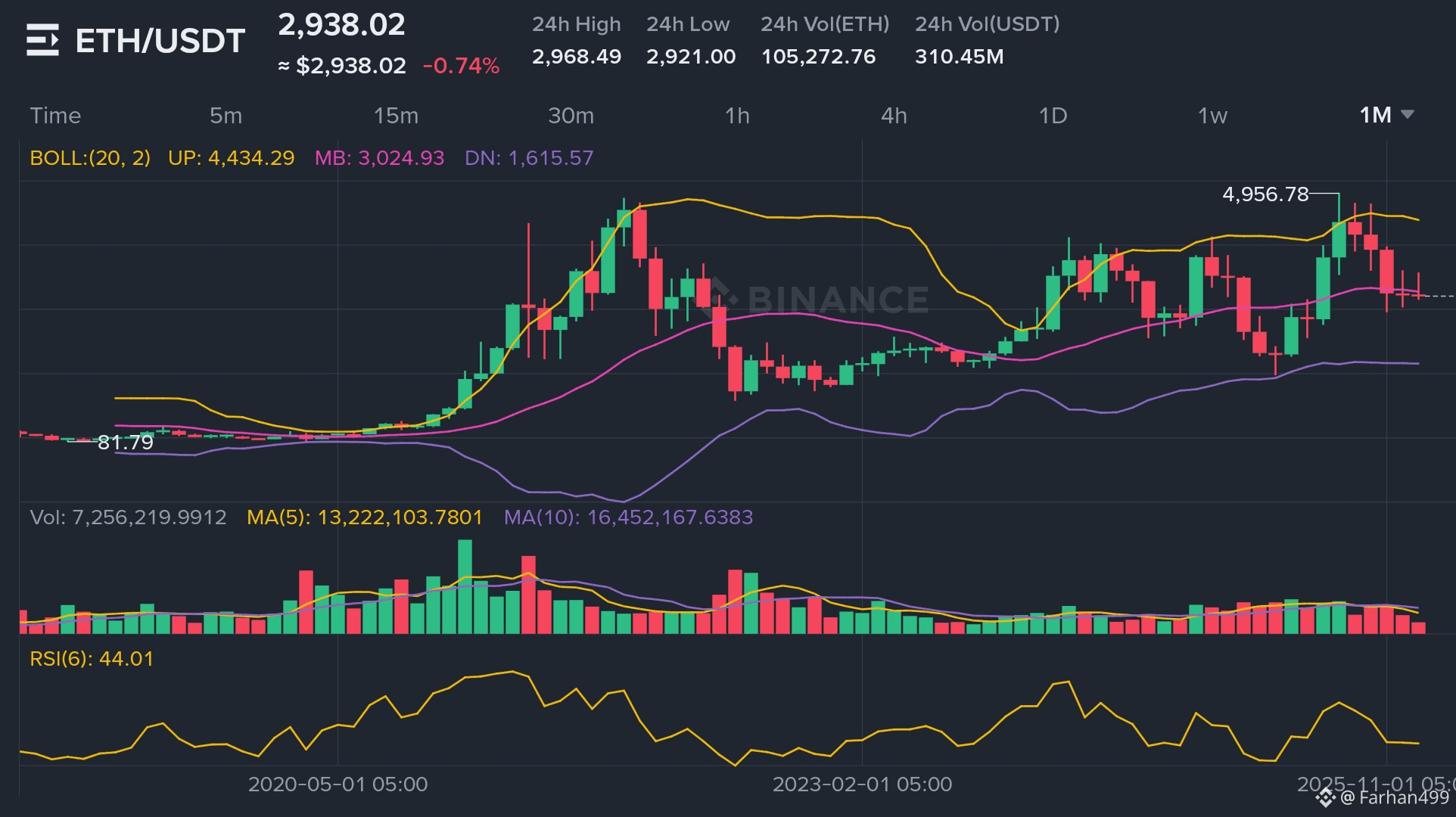Switch to 30m candles
The height and width of the screenshot is (817, 1456).
[571, 116]
